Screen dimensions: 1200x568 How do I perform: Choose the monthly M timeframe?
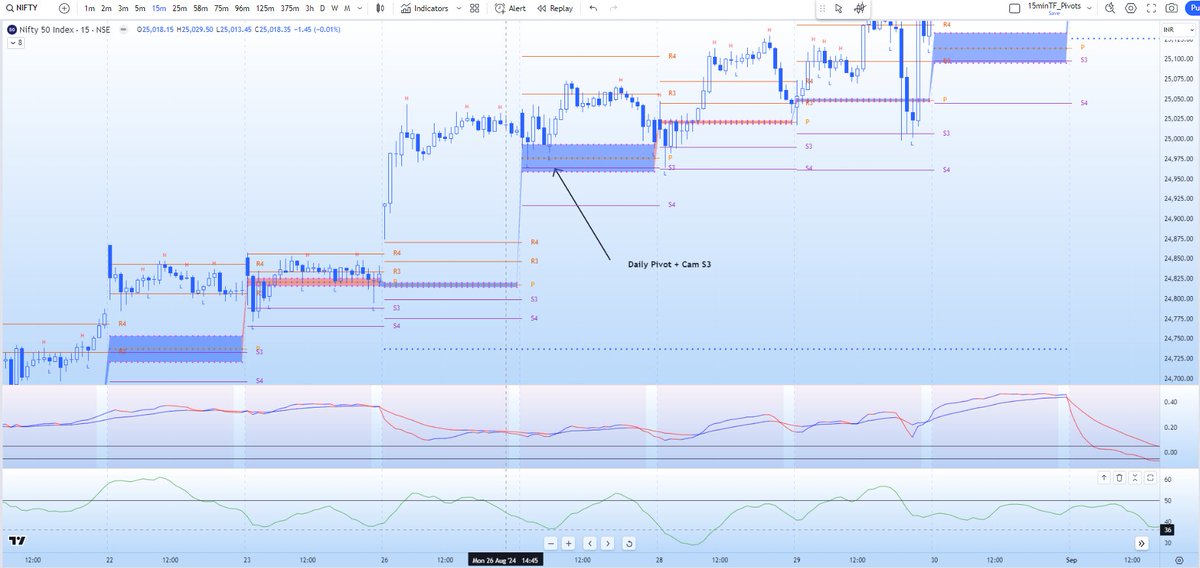[x=346, y=8]
